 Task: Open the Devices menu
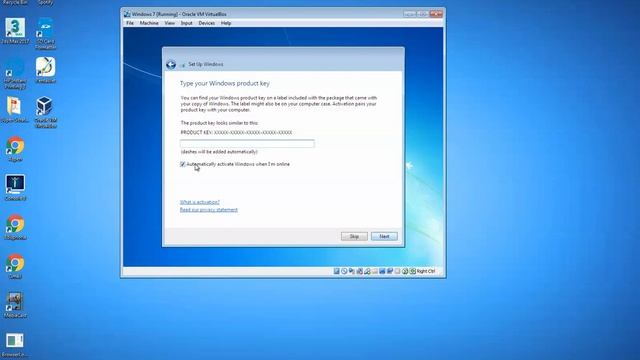207,23
